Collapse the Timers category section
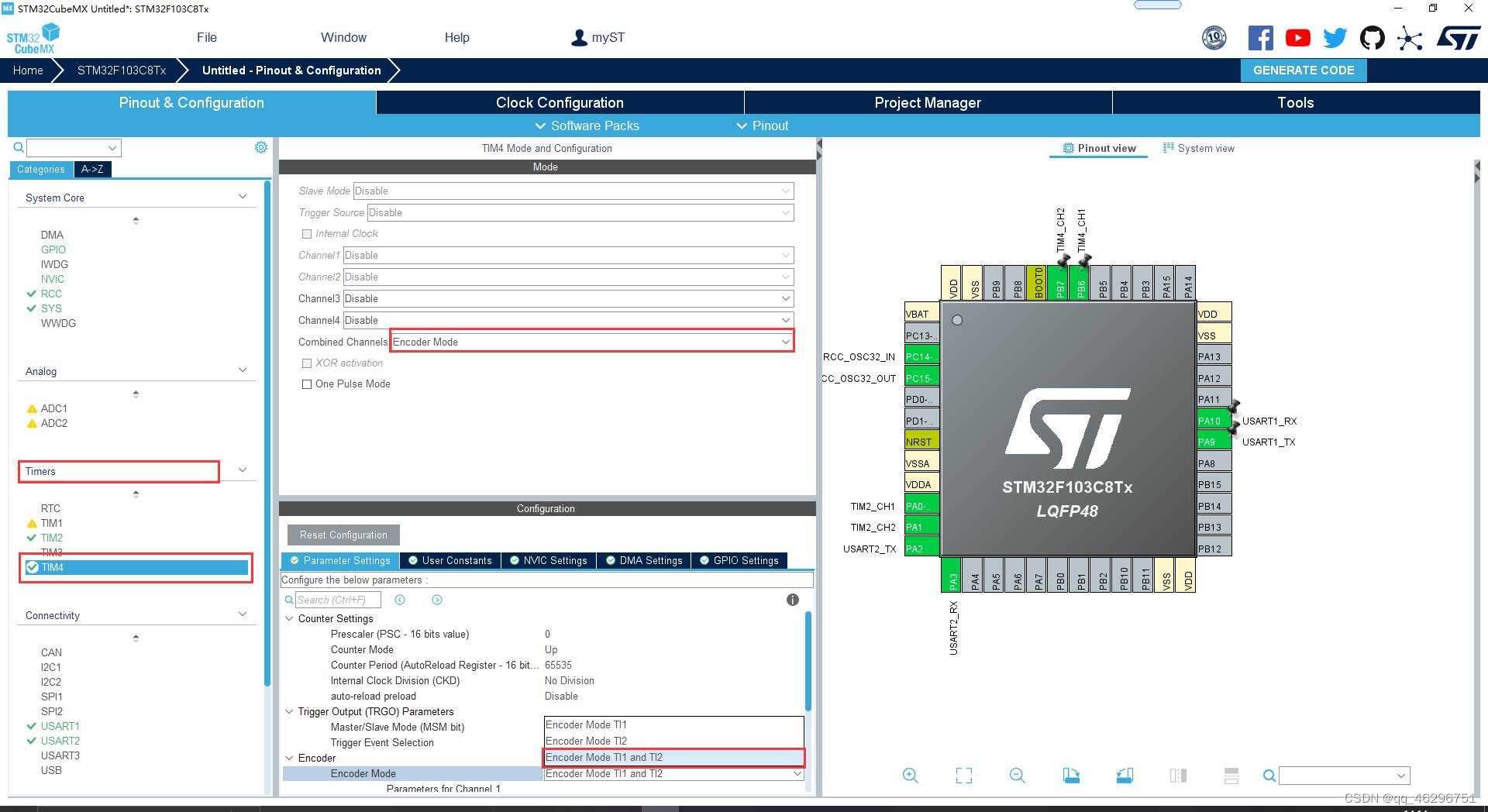 (x=243, y=470)
